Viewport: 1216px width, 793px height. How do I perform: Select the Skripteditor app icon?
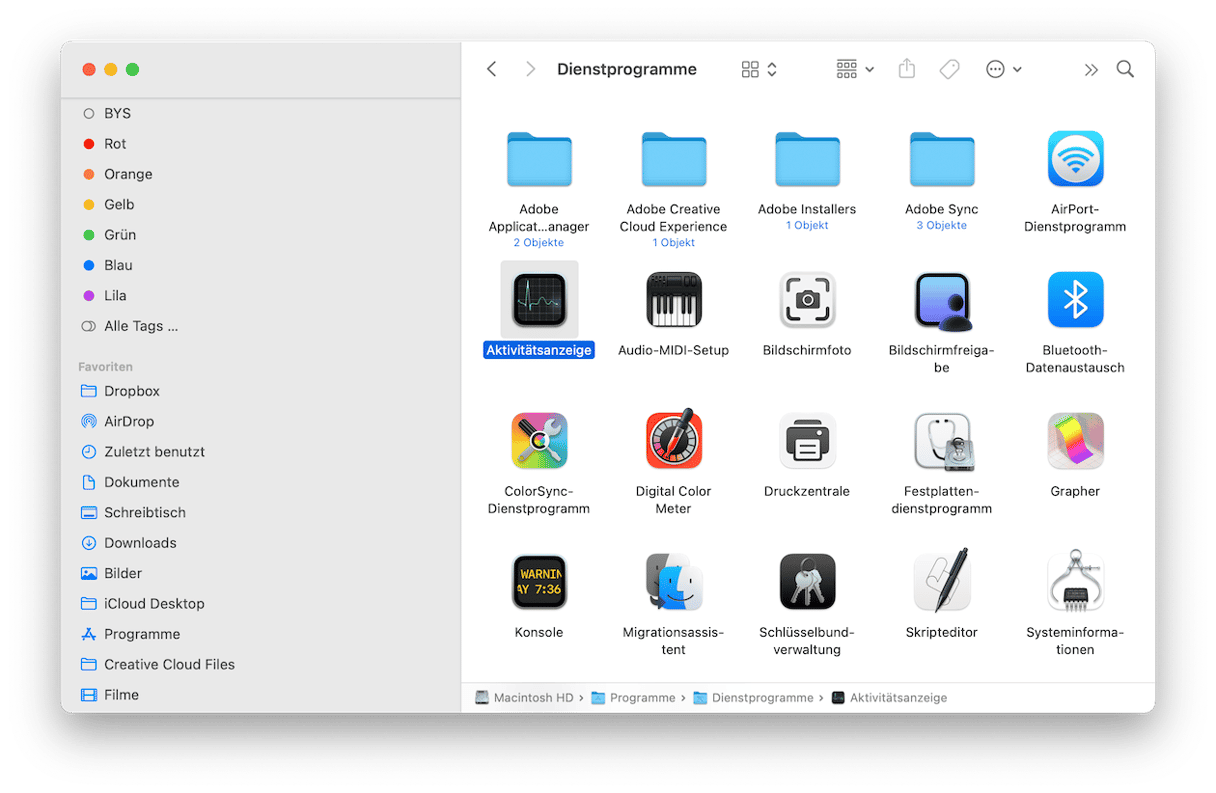(942, 582)
